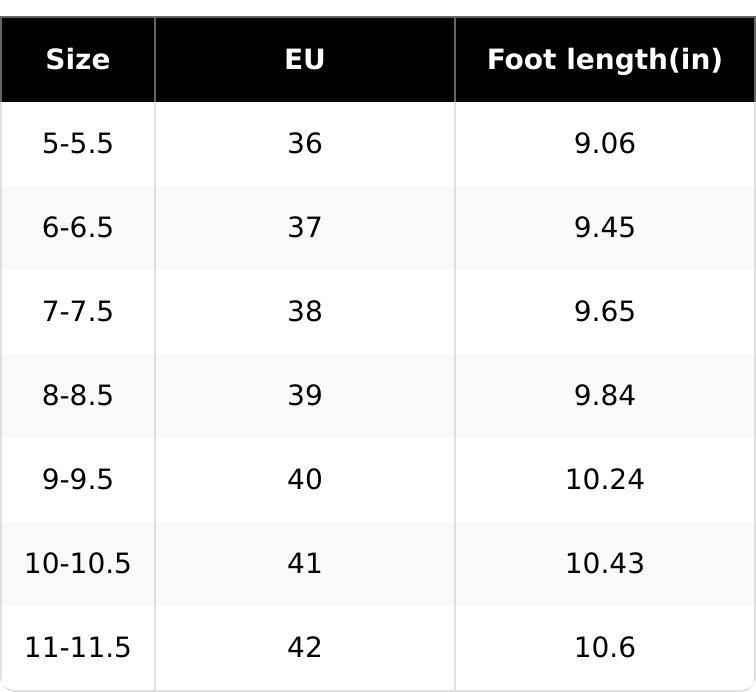
Task: Select the 8-8.5 size cell
Action: click(x=78, y=396)
